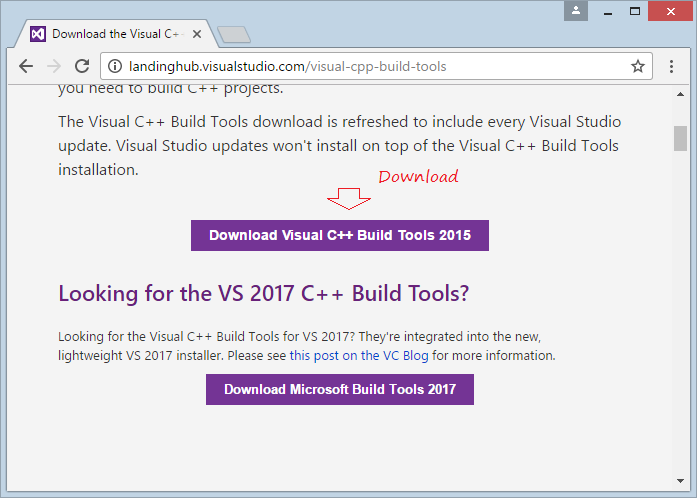Click the vertical scrollbar thumb

(680, 138)
